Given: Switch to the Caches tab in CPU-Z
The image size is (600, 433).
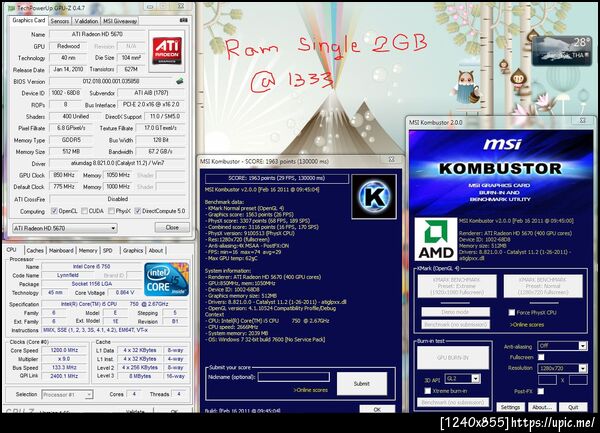Looking at the screenshot, I should (x=35, y=251).
